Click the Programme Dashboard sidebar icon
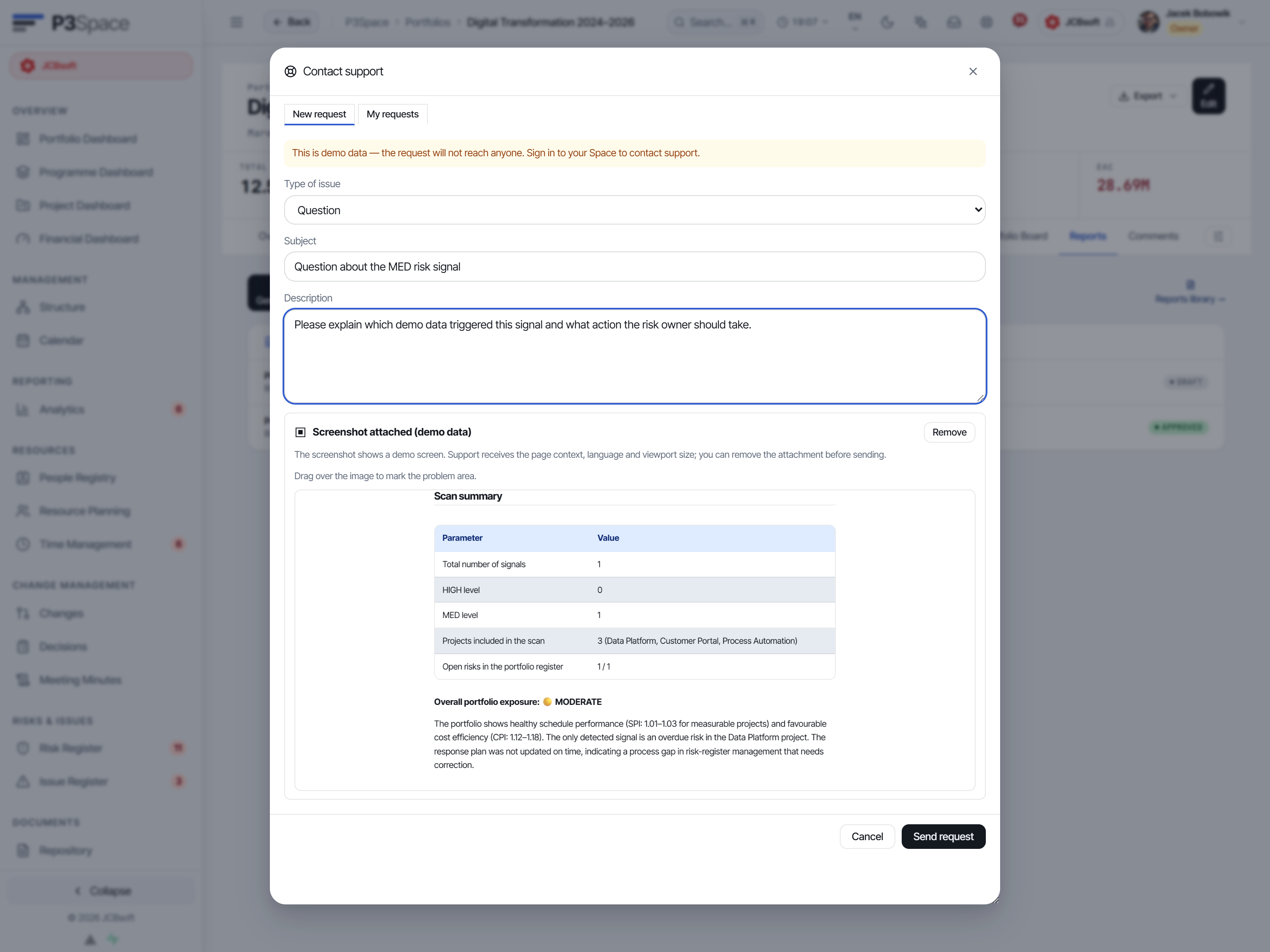This screenshot has width=1270, height=952. tap(23, 172)
